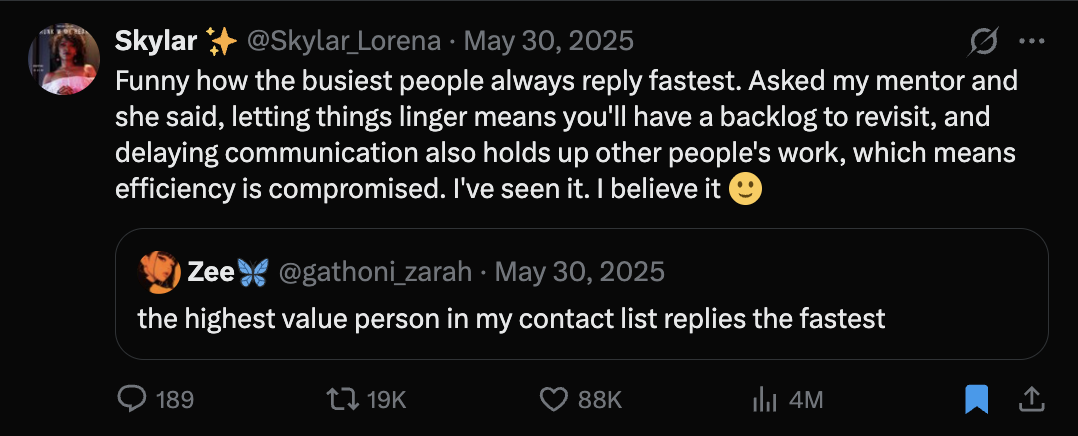Click the Skylar display name
The height and width of the screenshot is (436, 1078).
pos(156,41)
